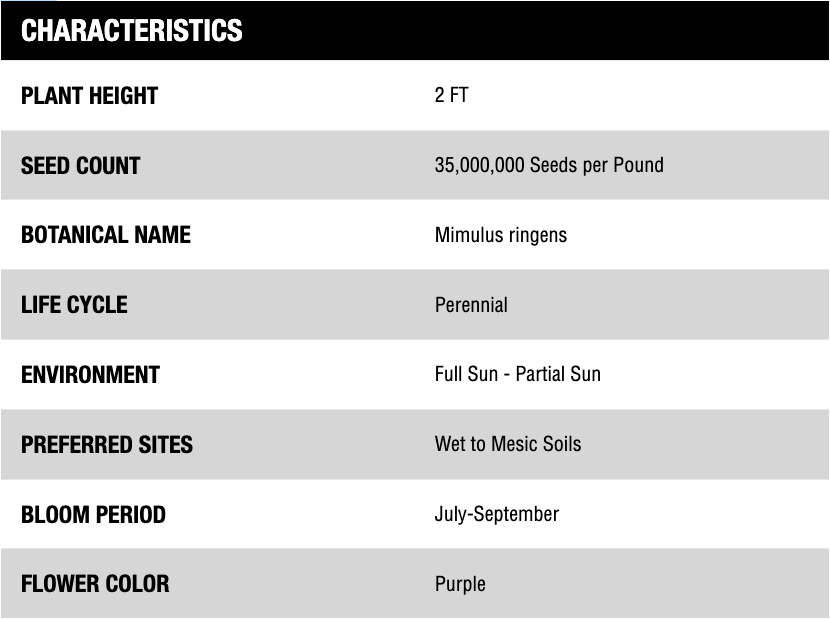The height and width of the screenshot is (620, 830).
Task: Click the Perennial life cycle value
Action: (x=471, y=304)
